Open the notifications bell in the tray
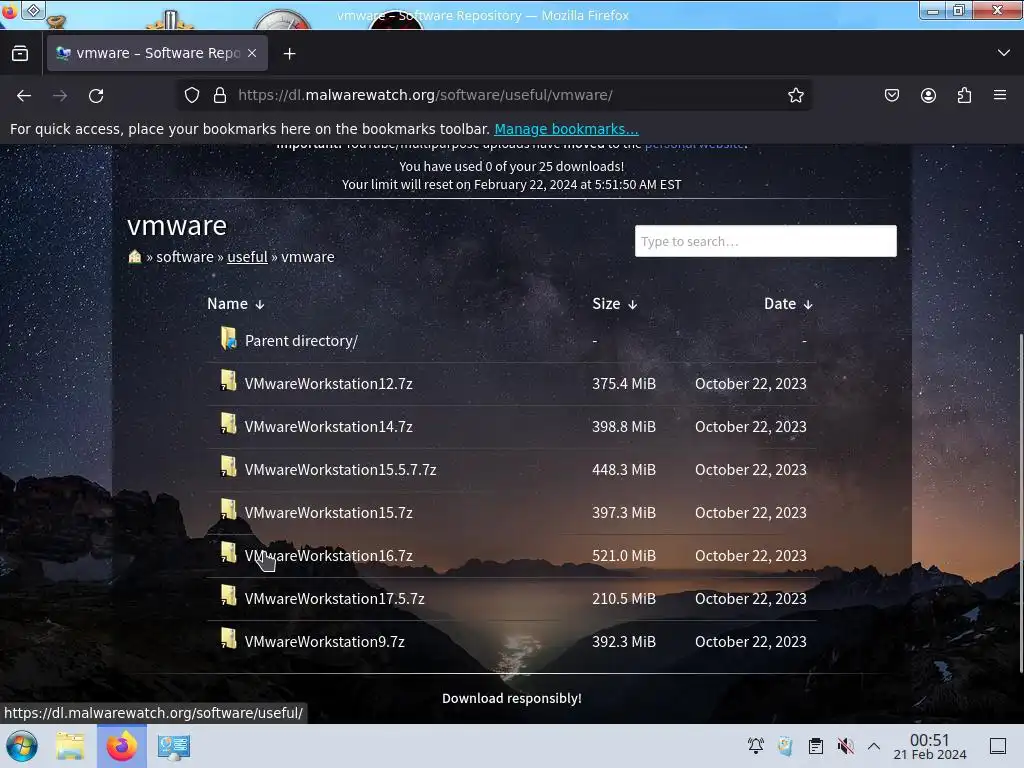The image size is (1024, 768). click(756, 746)
